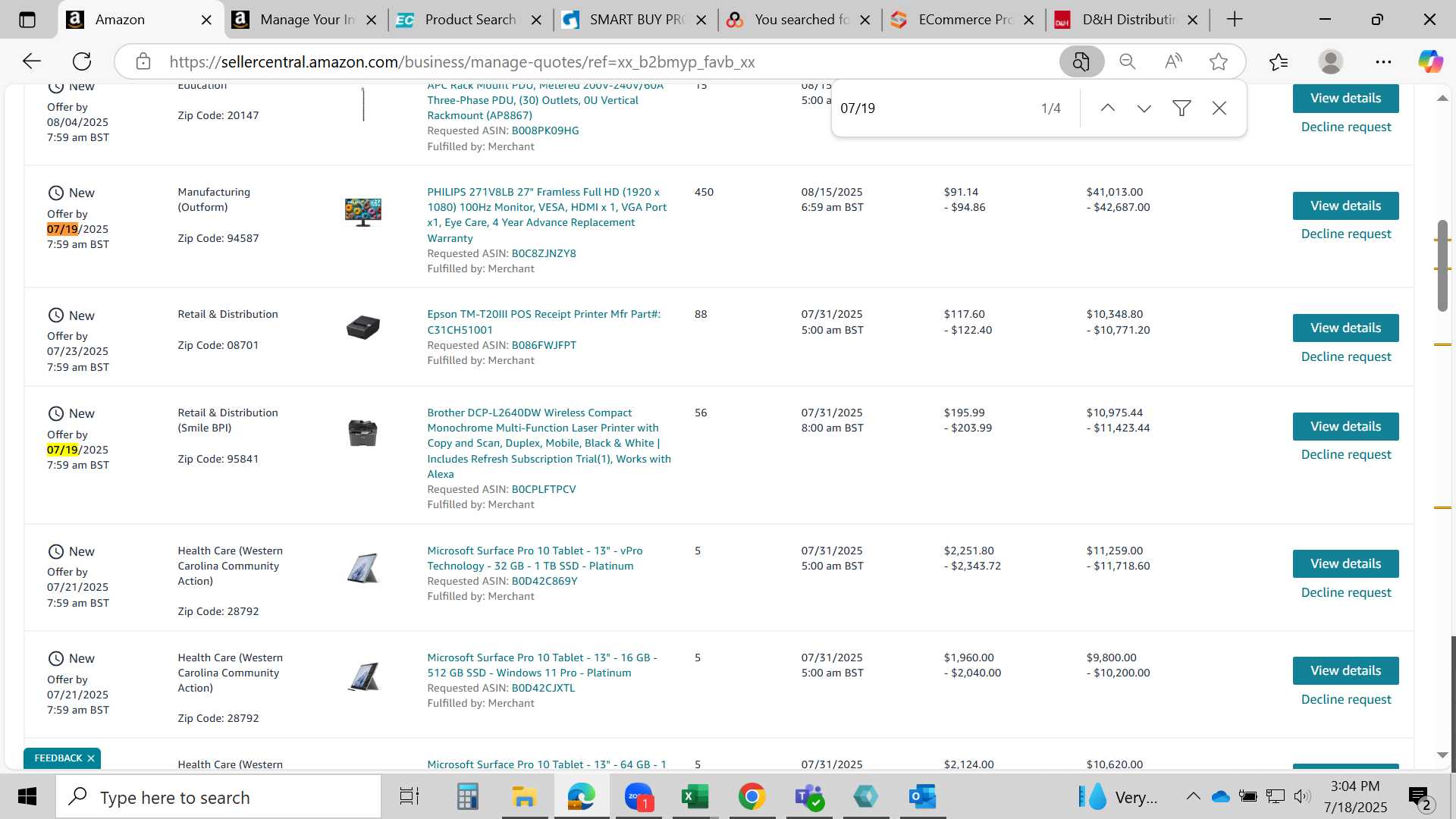
Task: Open File Explorer from taskbar
Action: point(524,797)
